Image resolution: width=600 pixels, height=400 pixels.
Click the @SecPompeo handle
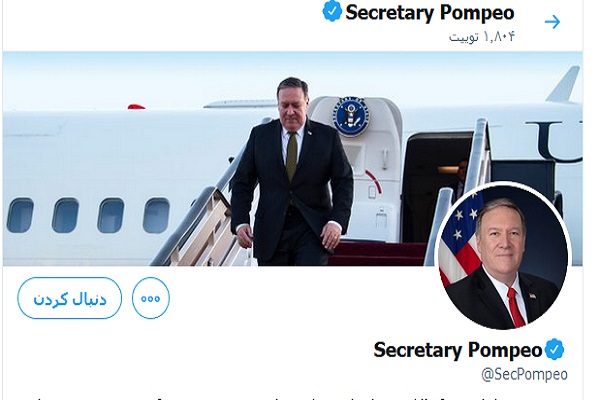point(524,374)
